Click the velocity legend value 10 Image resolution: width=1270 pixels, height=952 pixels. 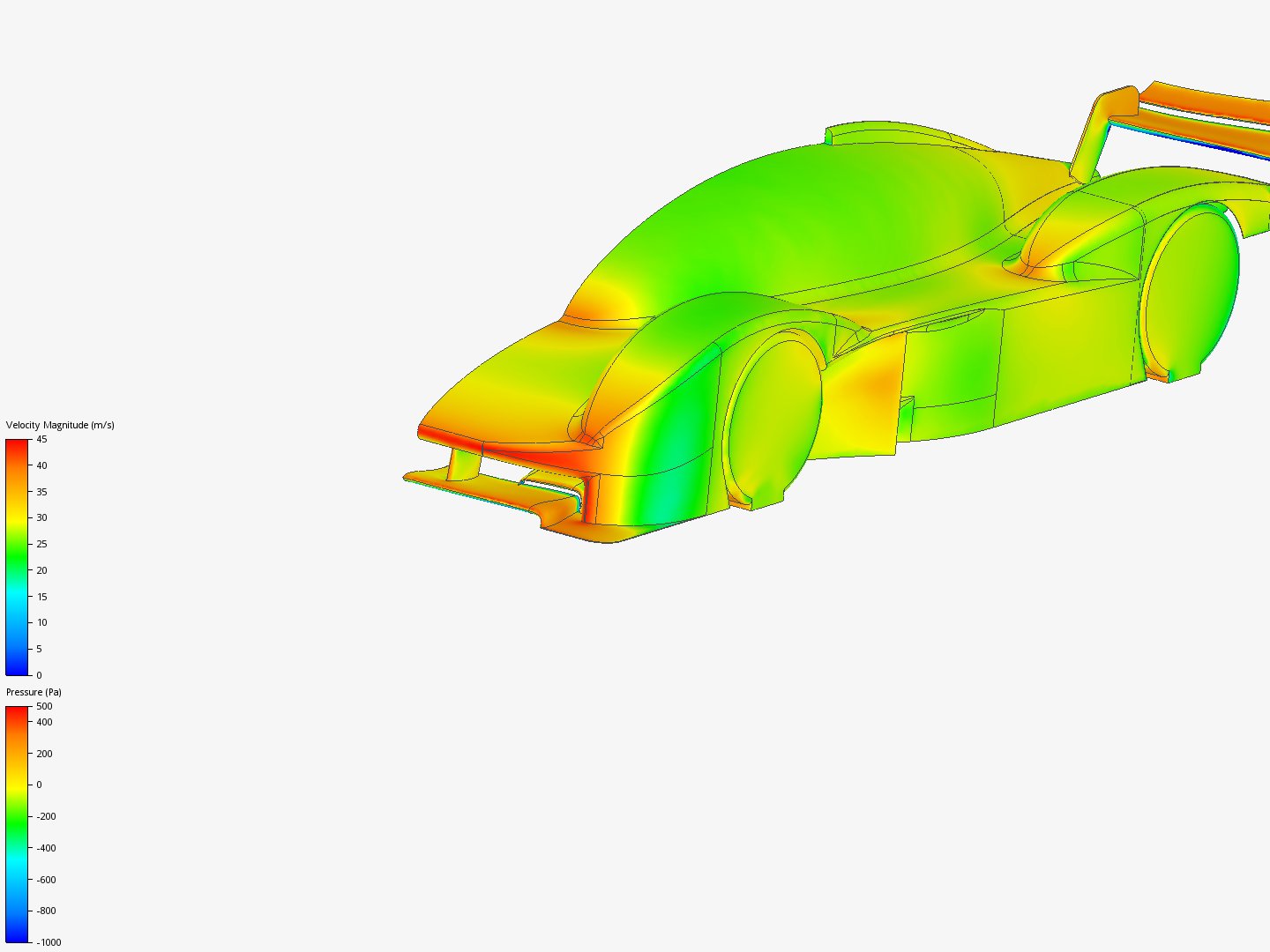pos(41,622)
